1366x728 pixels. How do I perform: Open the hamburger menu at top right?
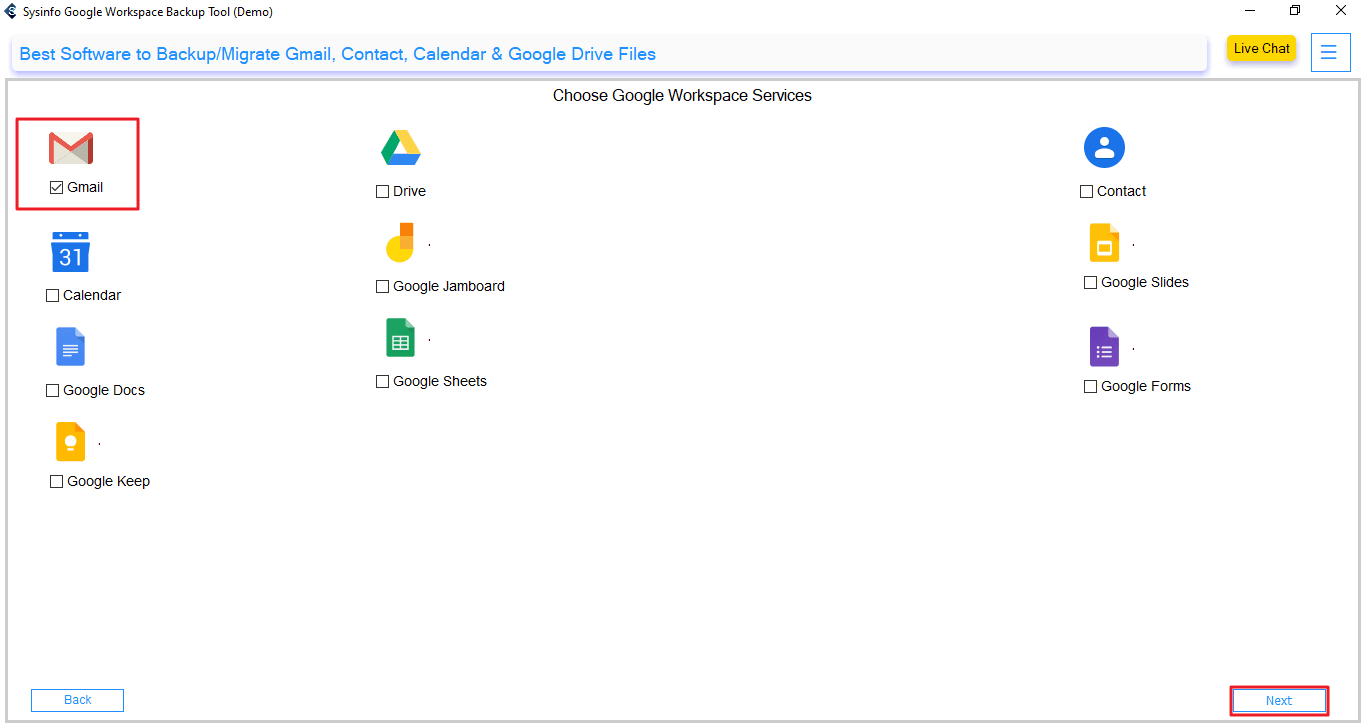1329,53
